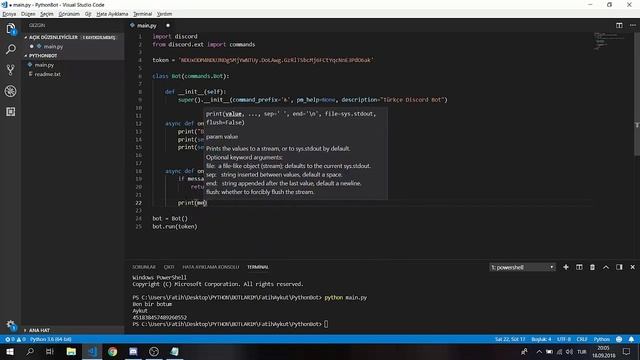Open the Extensions view in activity bar
Screen dimensions: 640x360
[x=11, y=111]
